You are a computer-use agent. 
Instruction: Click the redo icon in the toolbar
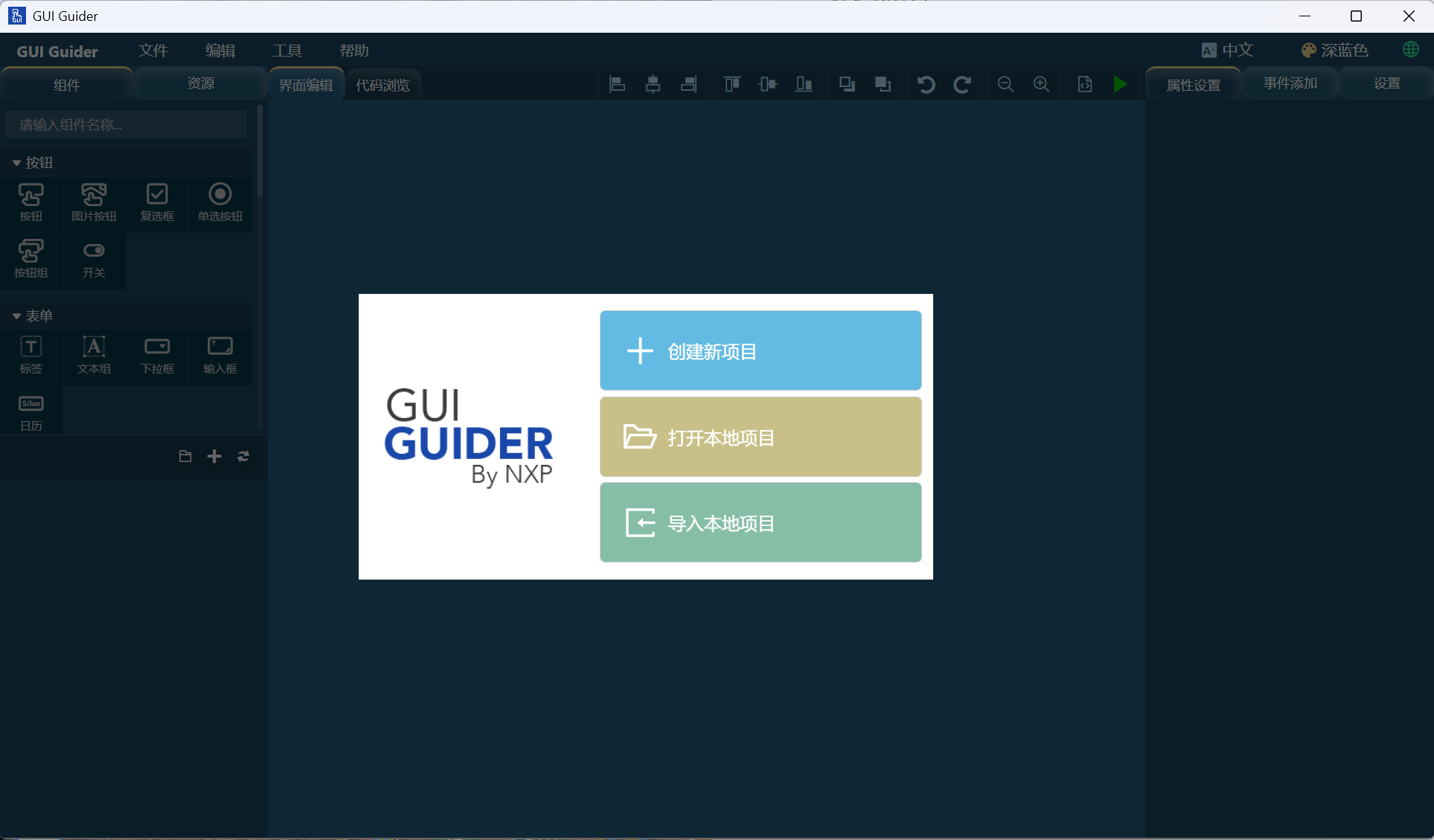[961, 84]
